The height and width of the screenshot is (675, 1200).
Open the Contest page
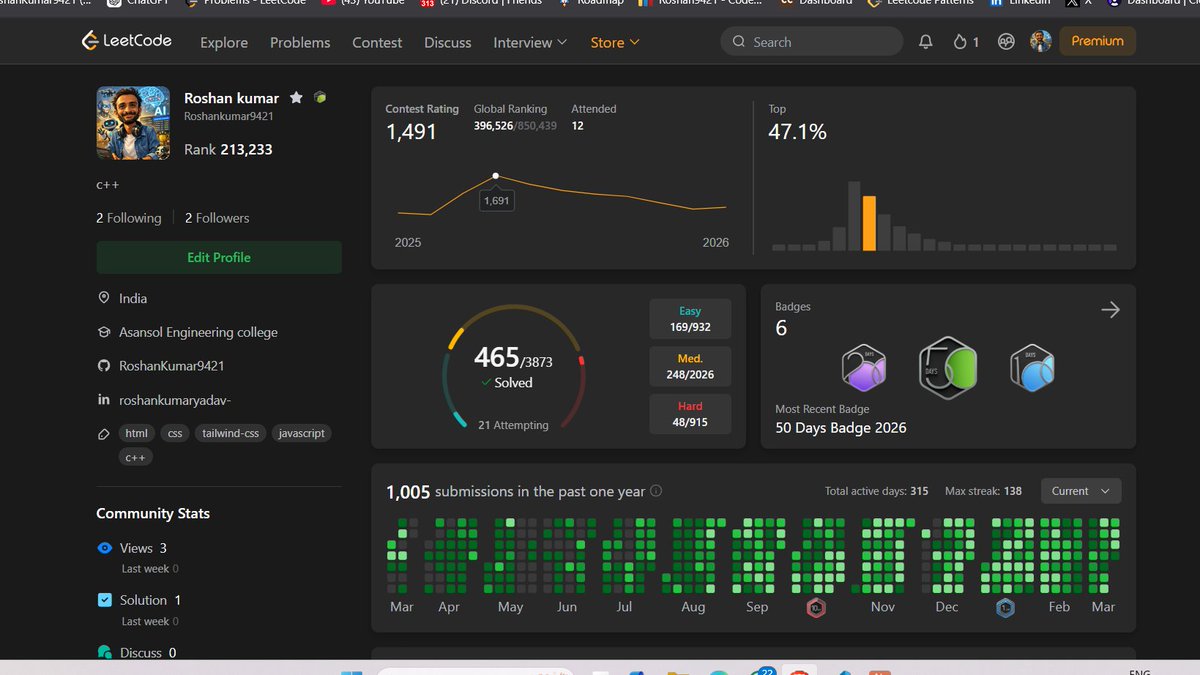(377, 42)
